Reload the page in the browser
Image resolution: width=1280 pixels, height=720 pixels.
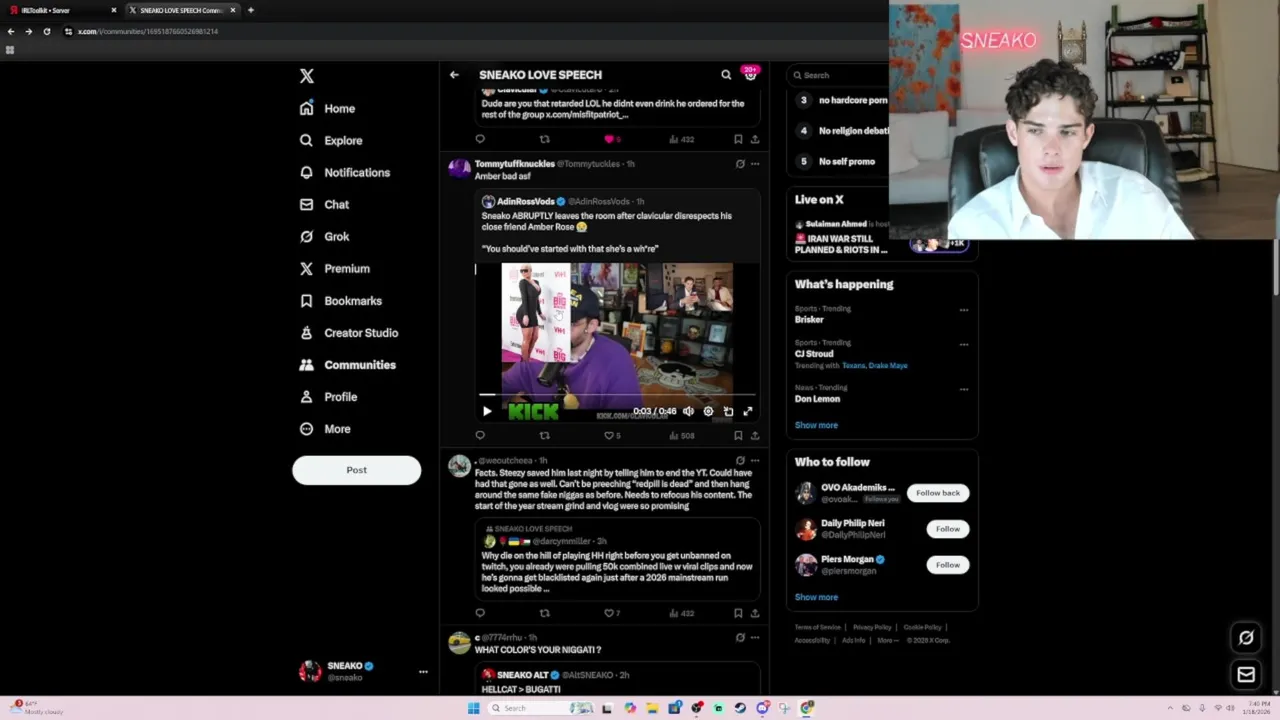tap(46, 31)
